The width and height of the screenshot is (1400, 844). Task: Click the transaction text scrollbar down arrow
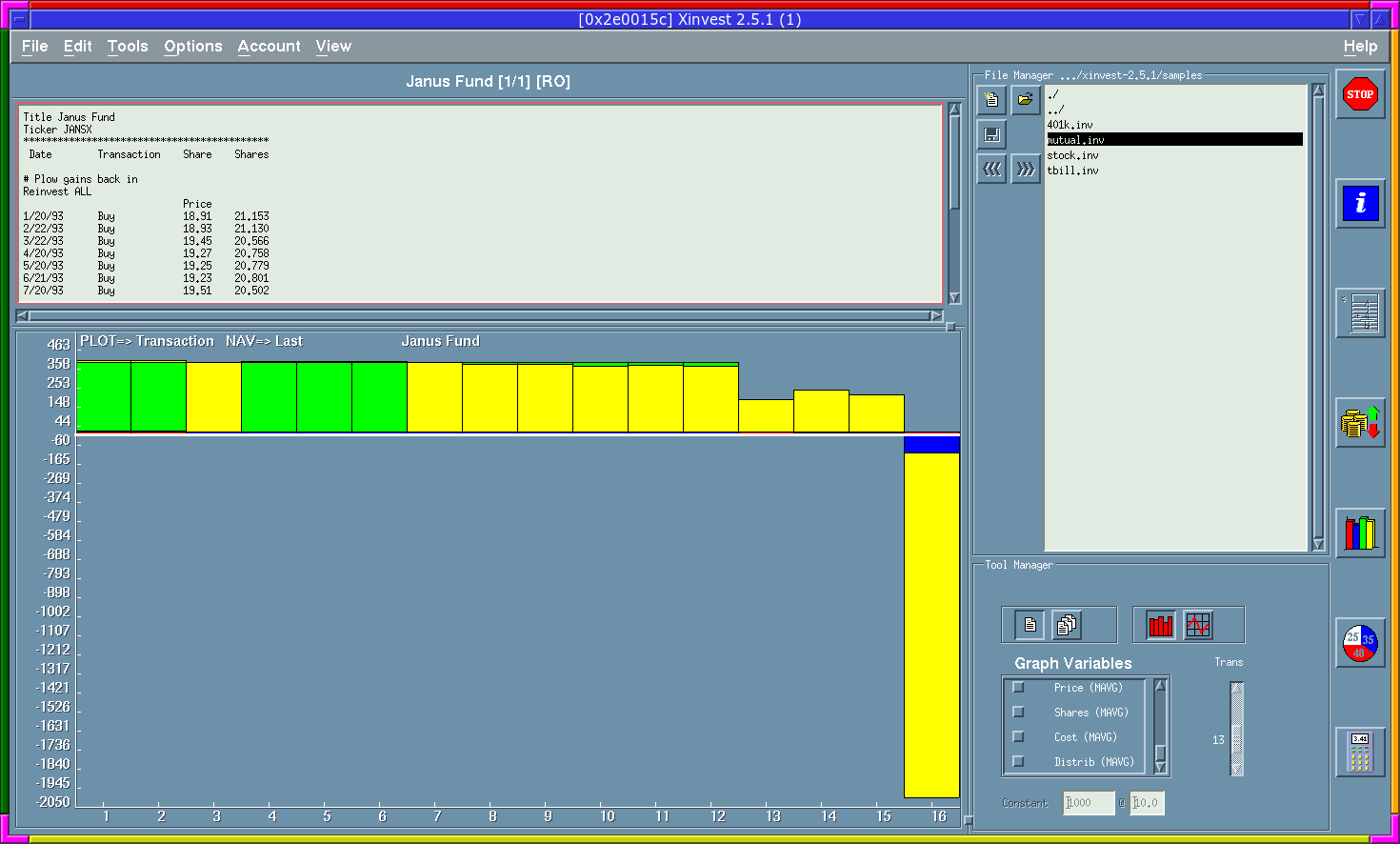pos(954,298)
